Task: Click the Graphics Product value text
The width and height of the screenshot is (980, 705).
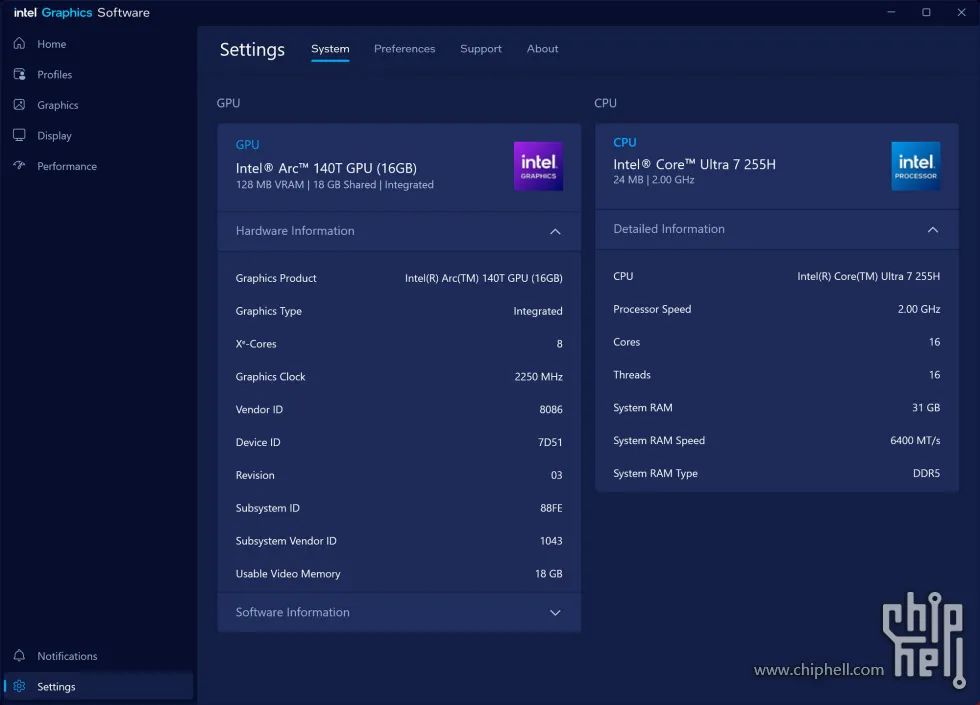Action: click(x=484, y=278)
